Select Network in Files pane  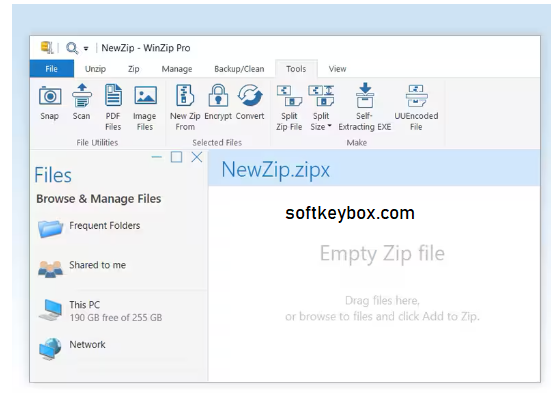coord(72,348)
